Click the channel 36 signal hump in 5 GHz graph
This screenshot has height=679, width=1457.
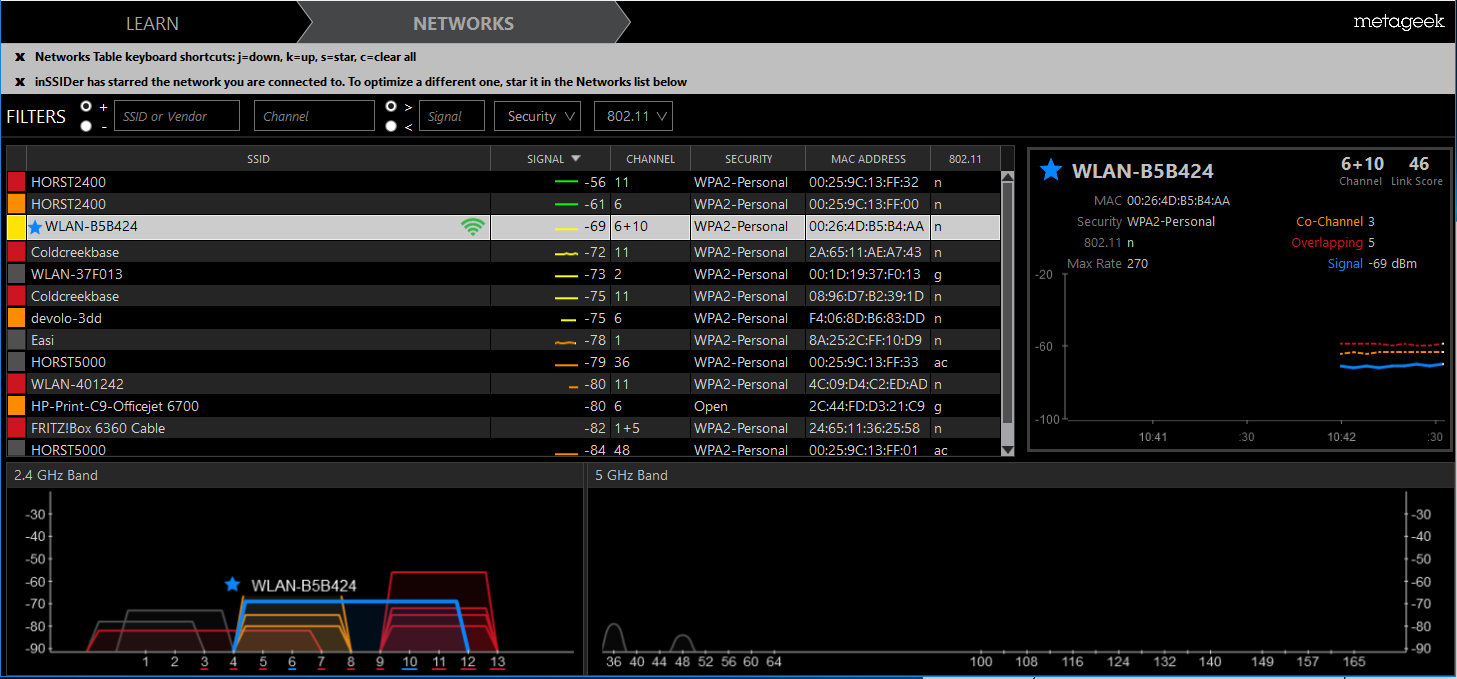[x=613, y=637]
